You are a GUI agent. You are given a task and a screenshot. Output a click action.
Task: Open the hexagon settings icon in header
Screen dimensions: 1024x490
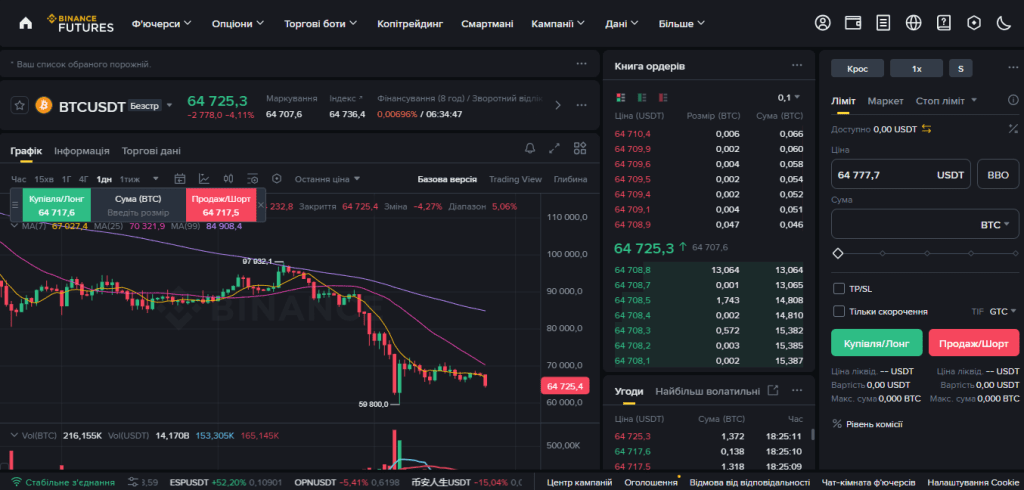[974, 23]
